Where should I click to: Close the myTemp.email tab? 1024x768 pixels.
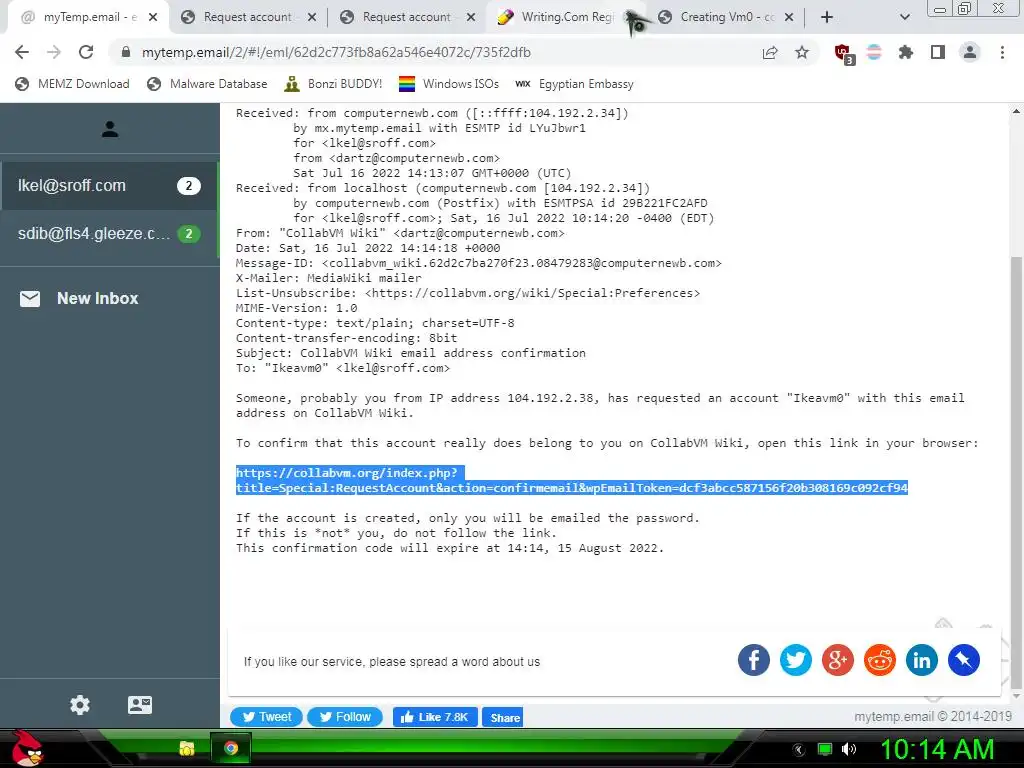pos(153,18)
